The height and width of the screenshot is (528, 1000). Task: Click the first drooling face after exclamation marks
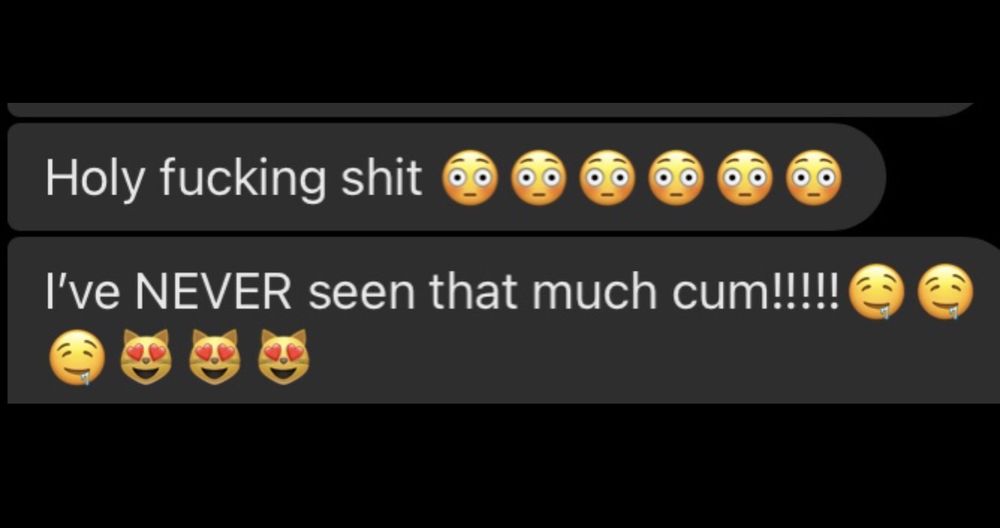[x=878, y=291]
